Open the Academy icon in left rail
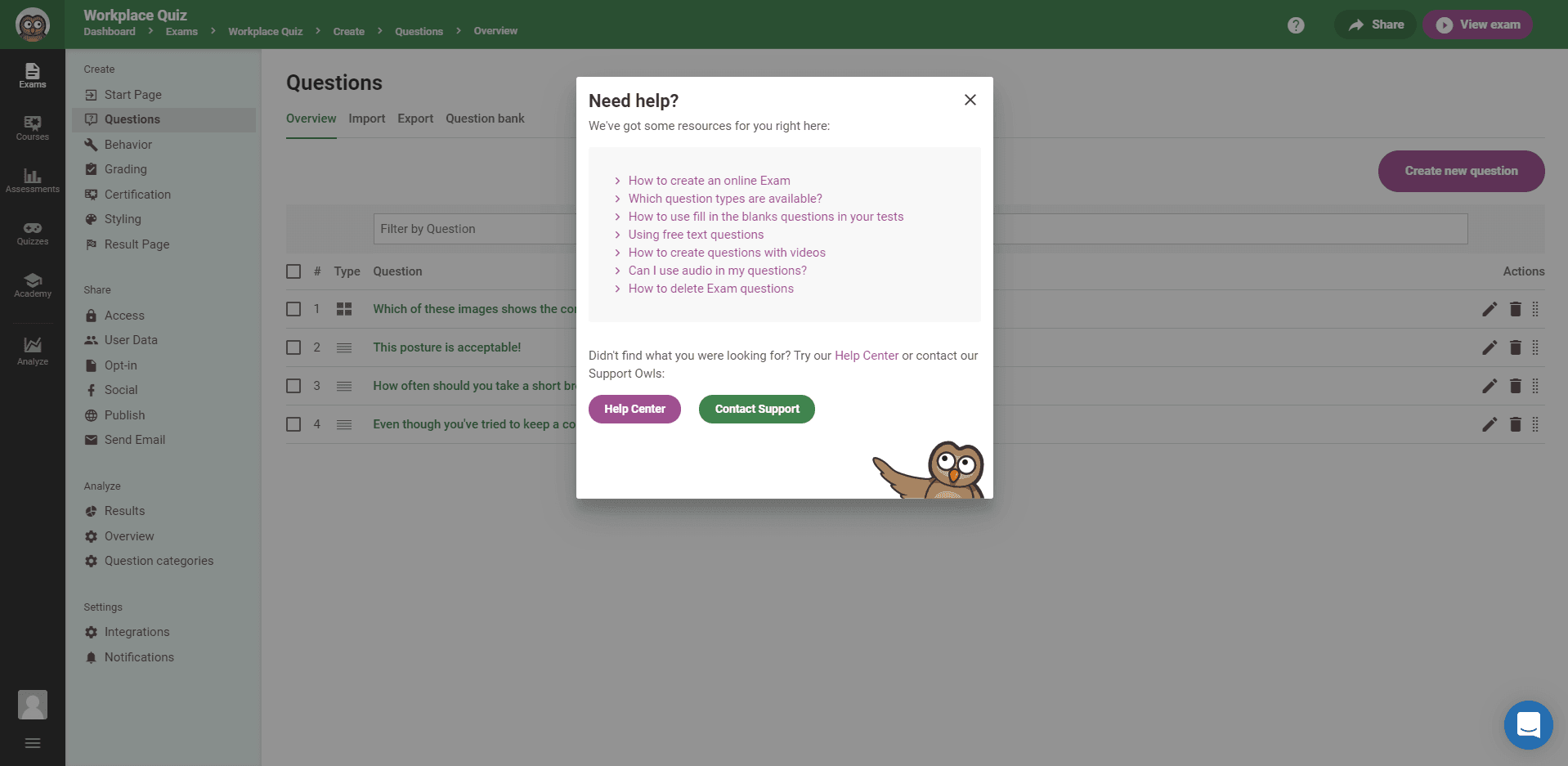Screen dimensions: 1568x766 pyautogui.click(x=33, y=284)
